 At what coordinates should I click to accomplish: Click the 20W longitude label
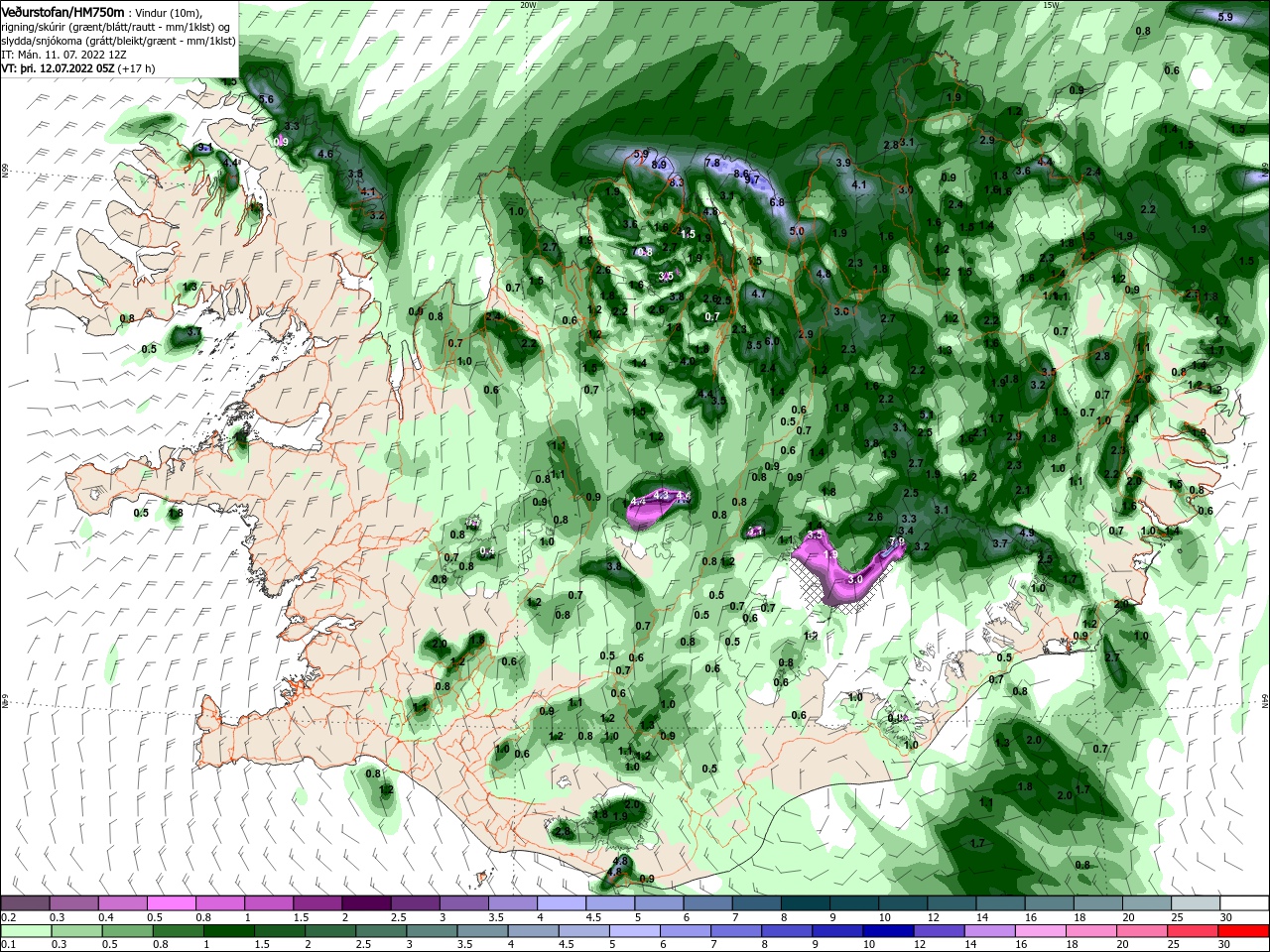528,5
